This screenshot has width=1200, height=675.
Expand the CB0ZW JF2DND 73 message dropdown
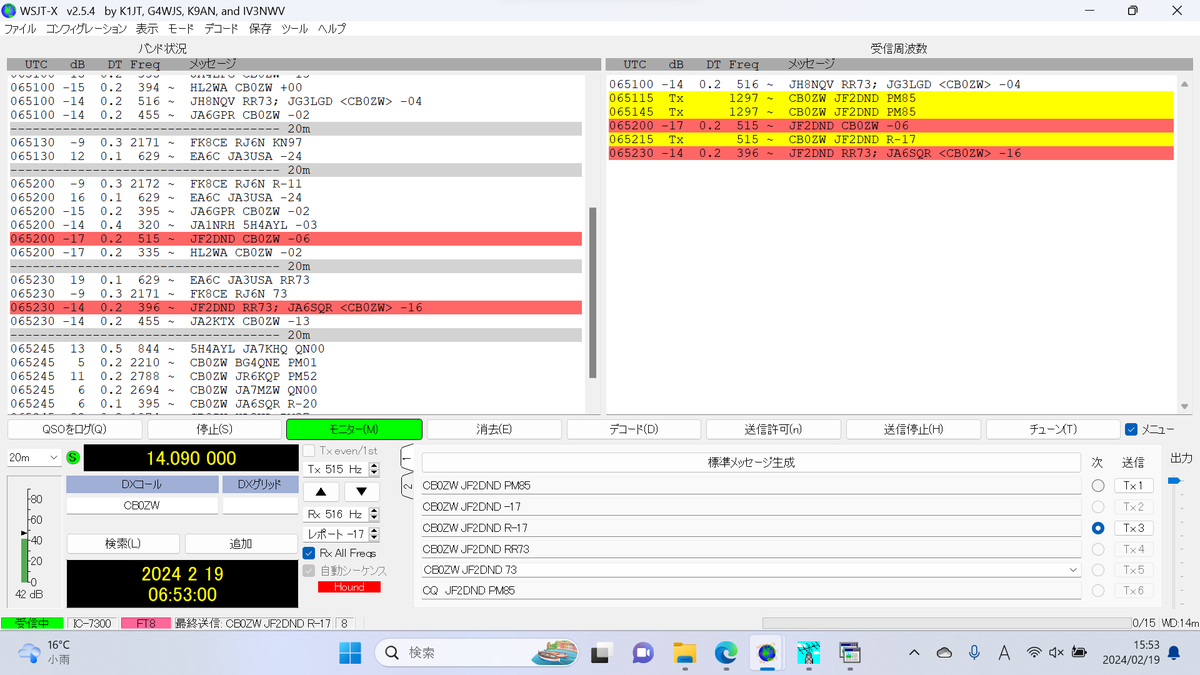pos(1074,570)
